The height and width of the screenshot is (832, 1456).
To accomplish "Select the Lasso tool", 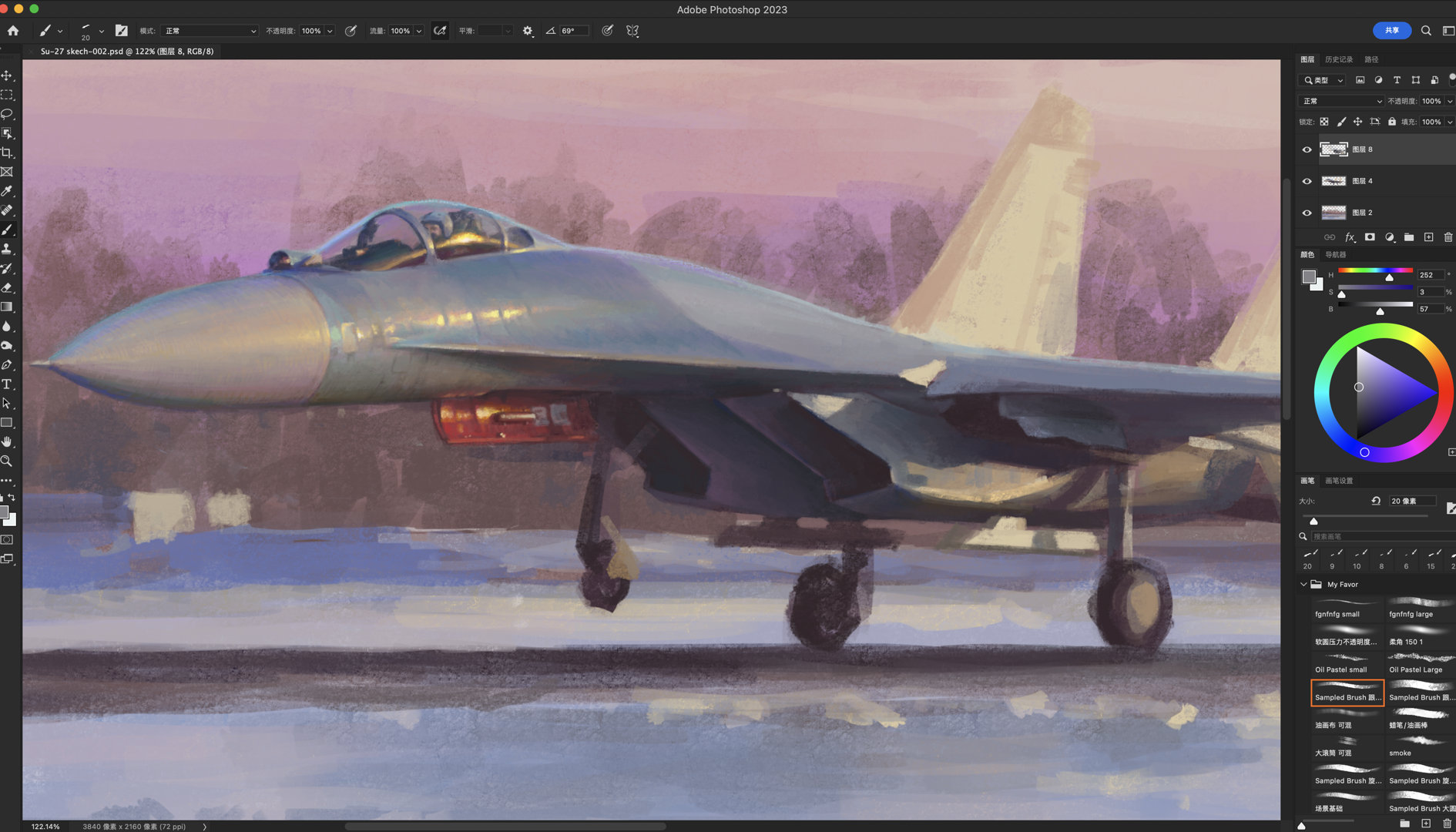I will [7, 114].
